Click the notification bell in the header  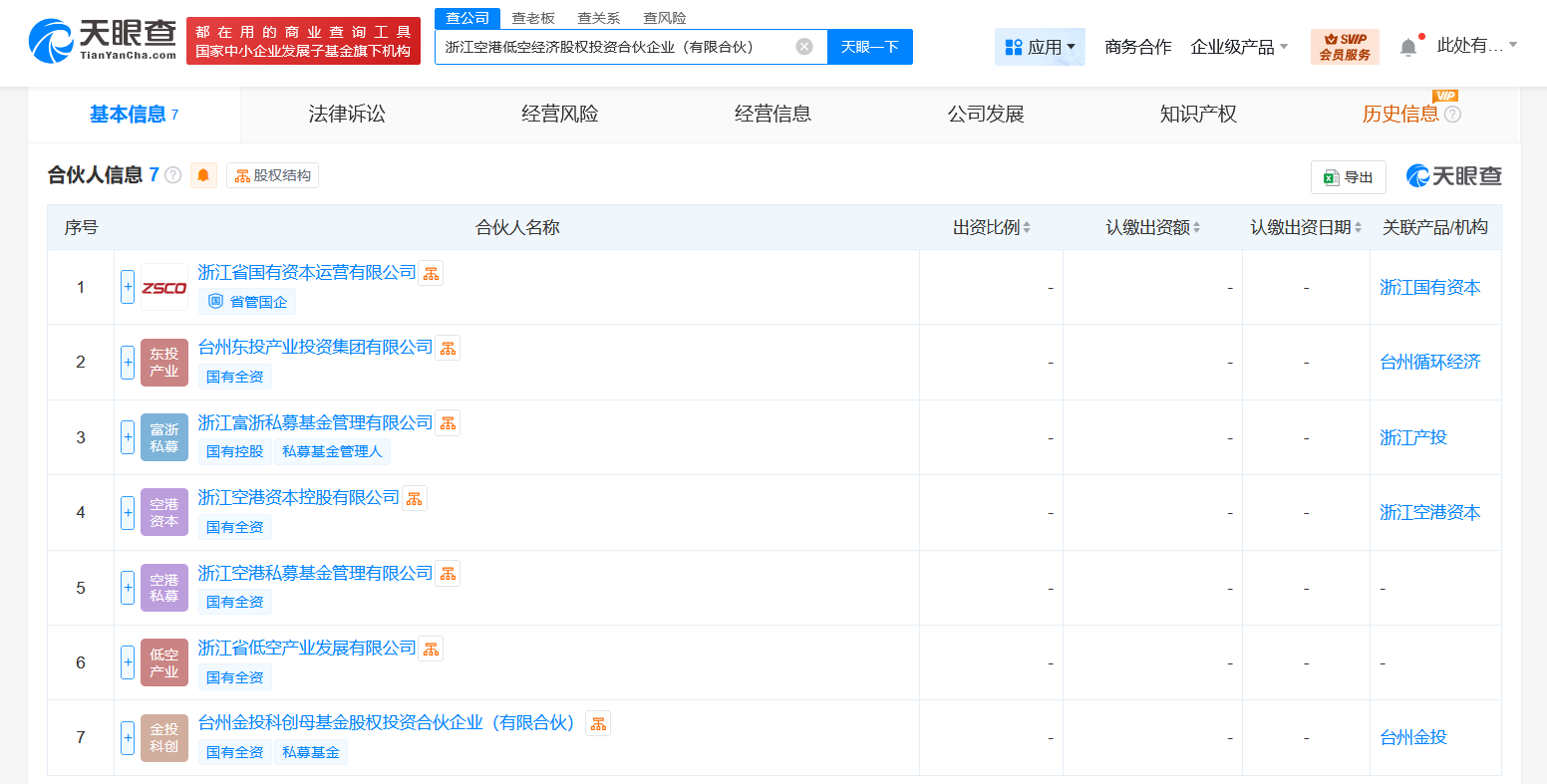pos(1407,48)
